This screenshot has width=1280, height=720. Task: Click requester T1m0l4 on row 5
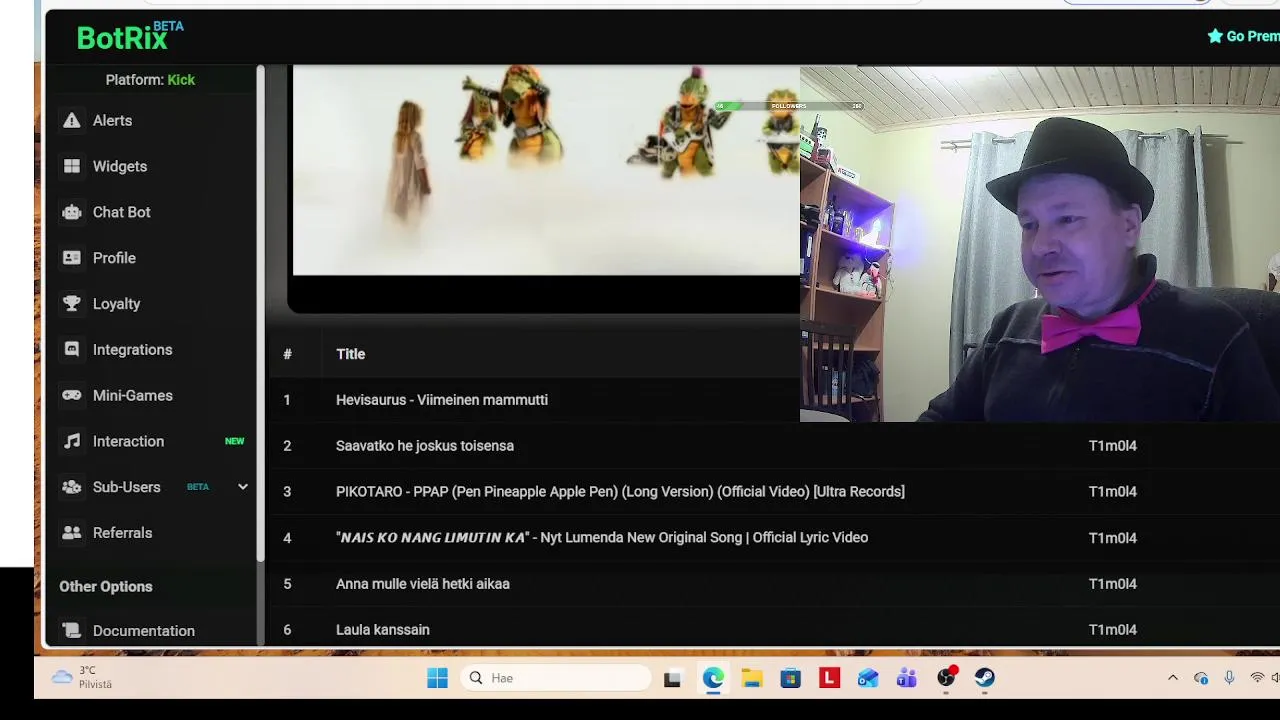(1112, 584)
